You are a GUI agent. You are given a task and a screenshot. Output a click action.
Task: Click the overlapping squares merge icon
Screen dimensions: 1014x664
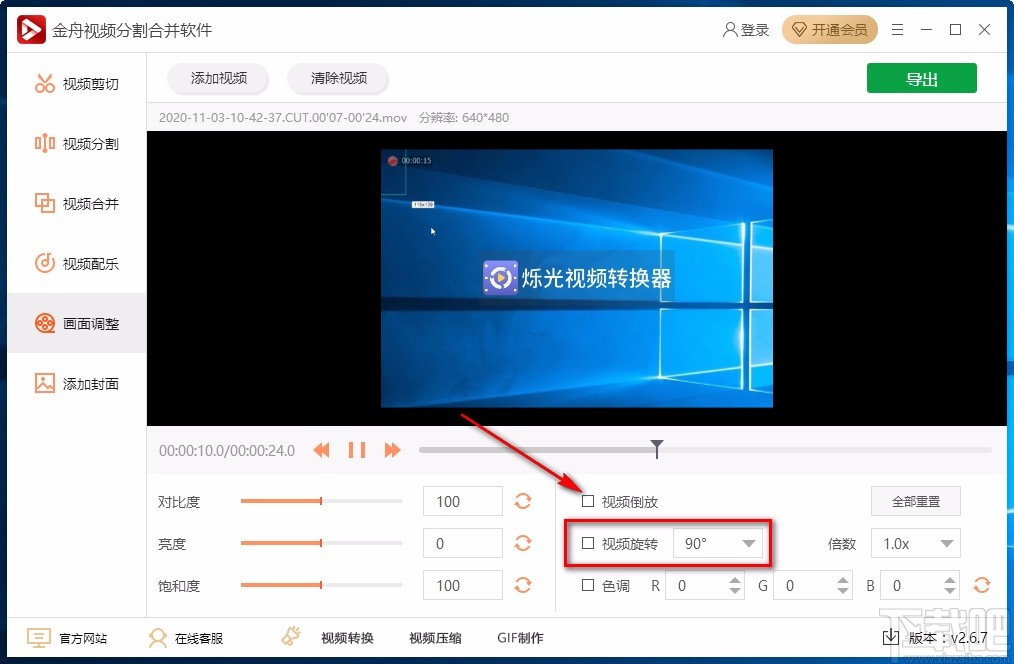(x=45, y=203)
